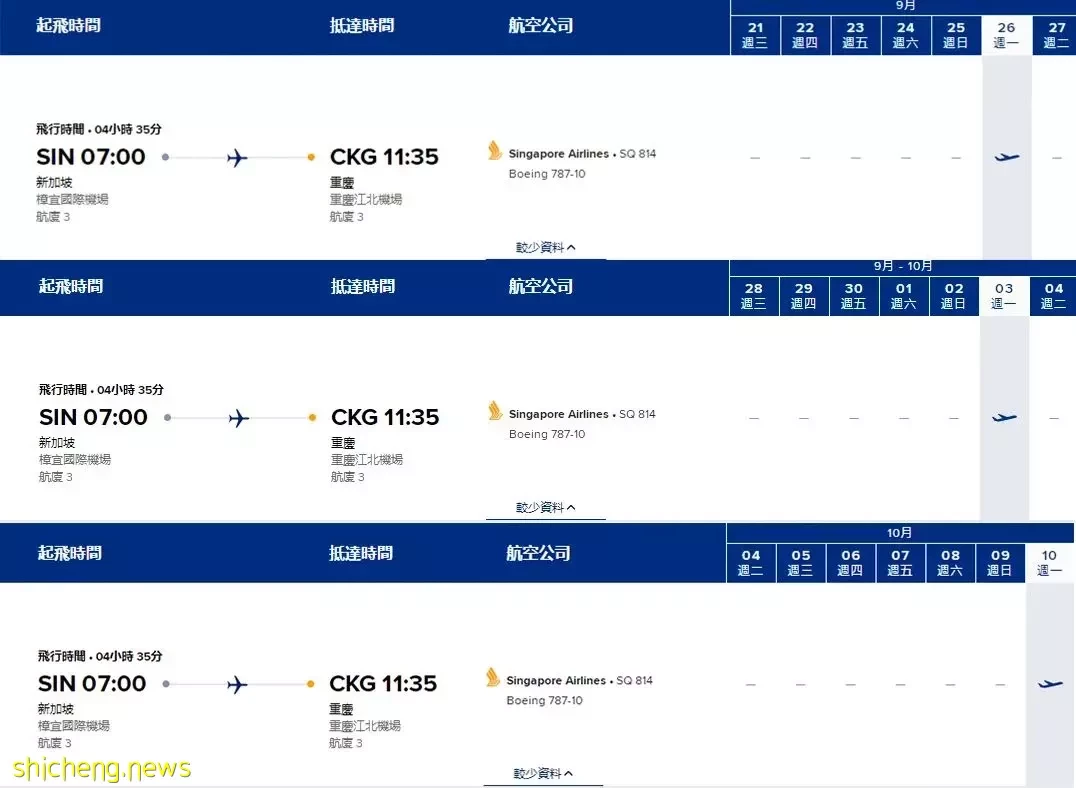This screenshot has width=1076, height=788.
Task: Click the flight icon under Sept 26
Action: tap(1007, 157)
